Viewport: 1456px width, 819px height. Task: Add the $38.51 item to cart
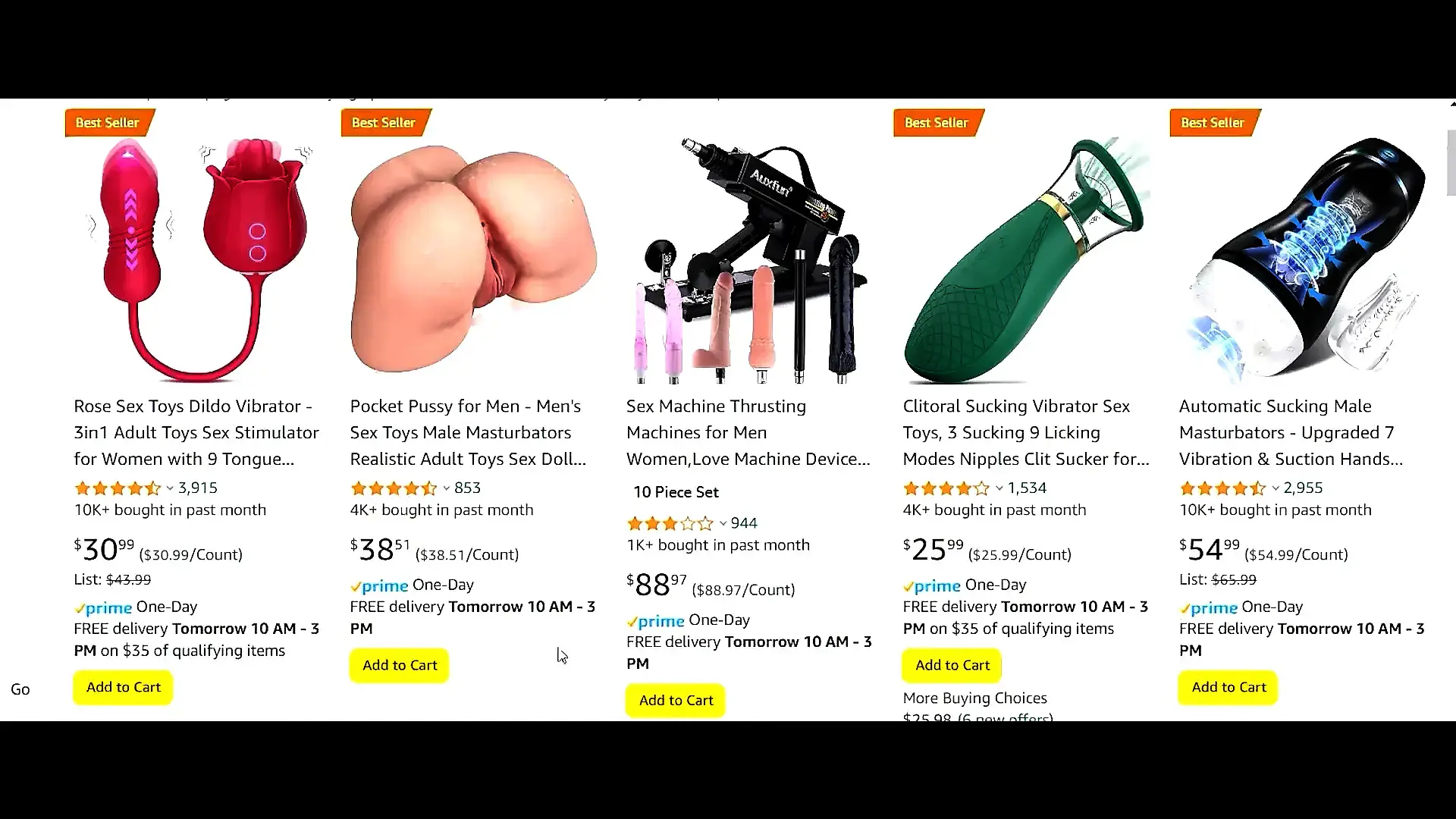point(400,665)
